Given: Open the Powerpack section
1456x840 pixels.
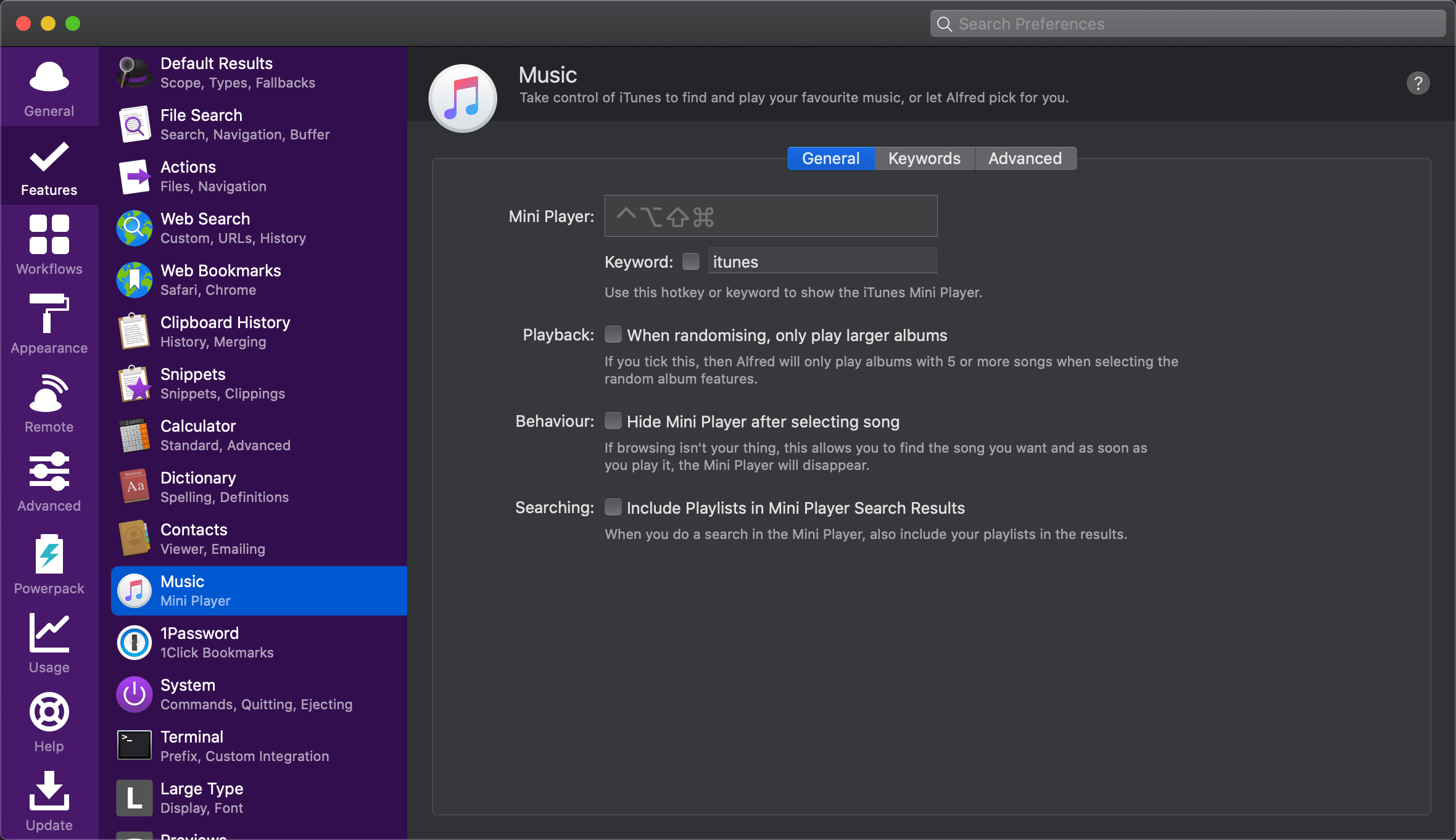Looking at the screenshot, I should pos(49,564).
